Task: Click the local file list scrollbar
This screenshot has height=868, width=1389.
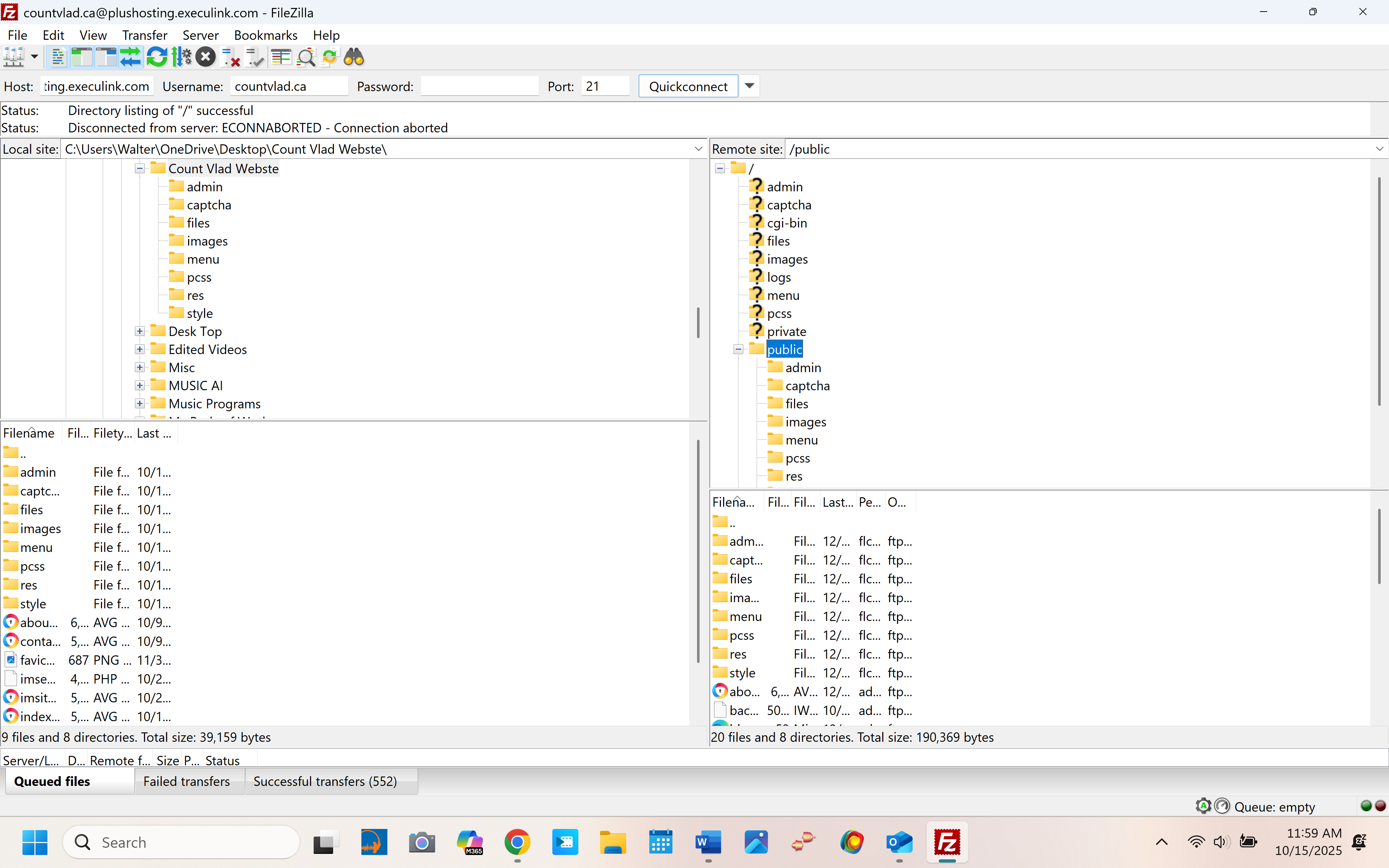Action: 698,551
